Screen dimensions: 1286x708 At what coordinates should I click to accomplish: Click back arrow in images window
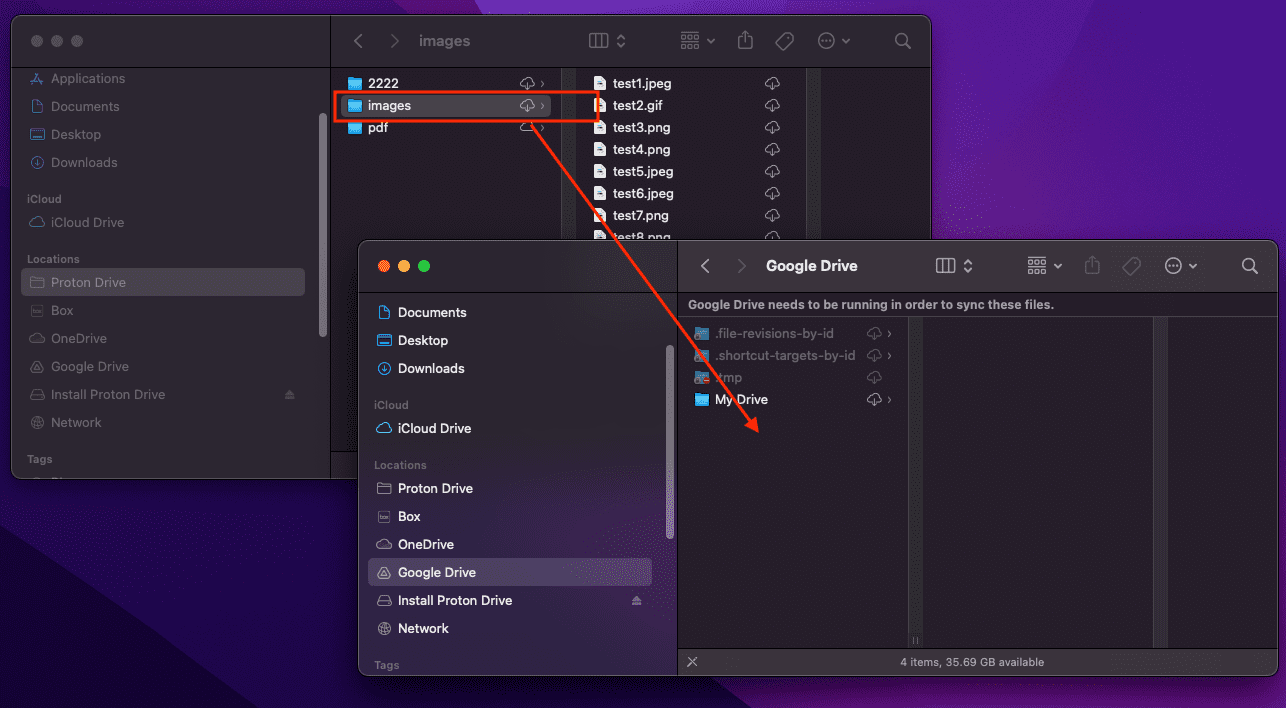(358, 41)
